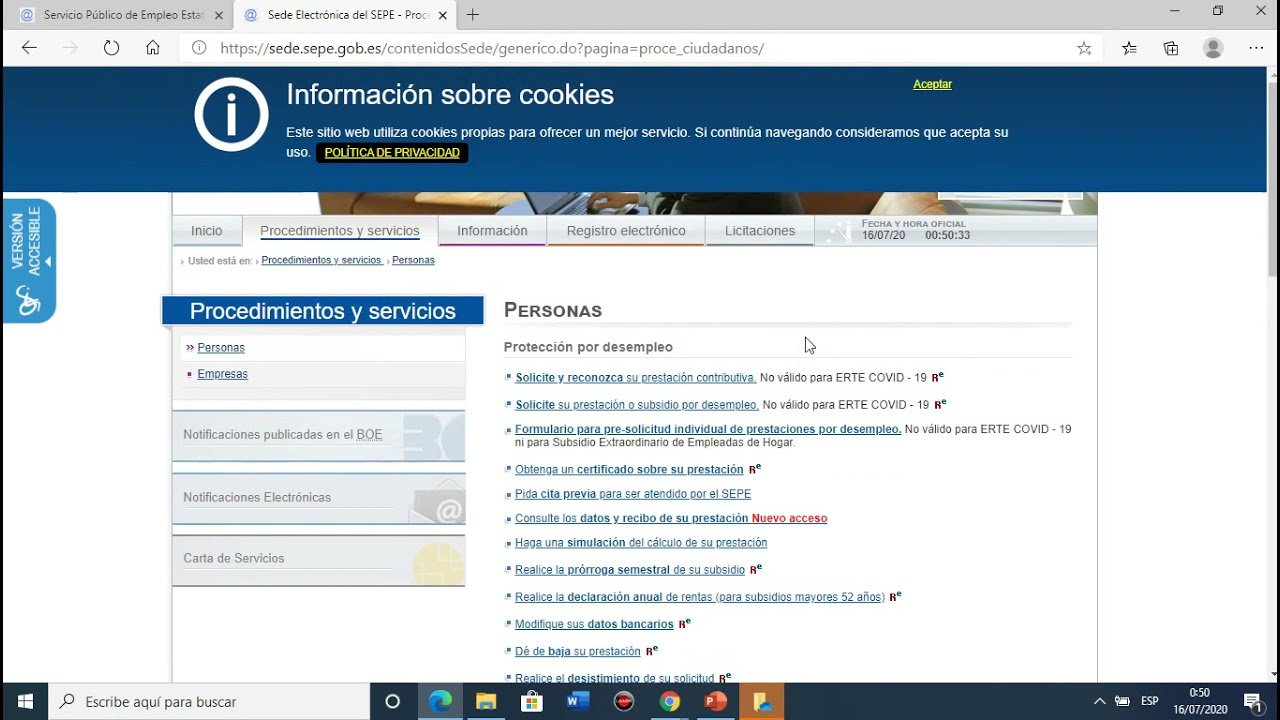Open Microsoft Store from the taskbar

coord(531,702)
